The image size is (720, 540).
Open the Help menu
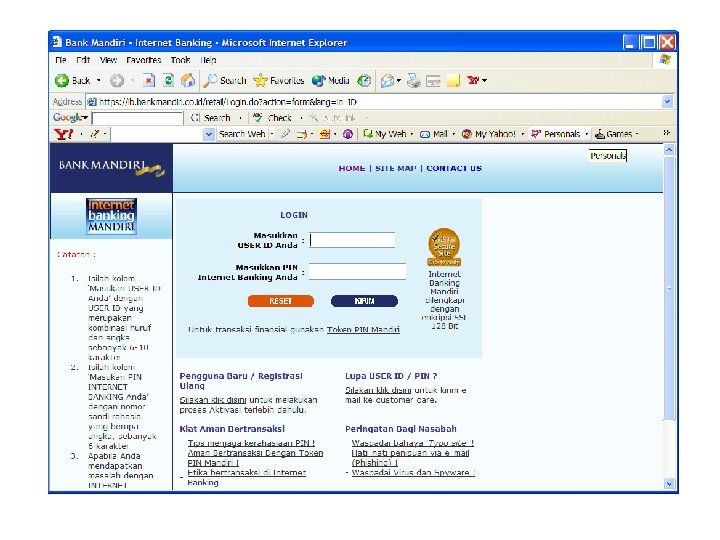coord(208,60)
